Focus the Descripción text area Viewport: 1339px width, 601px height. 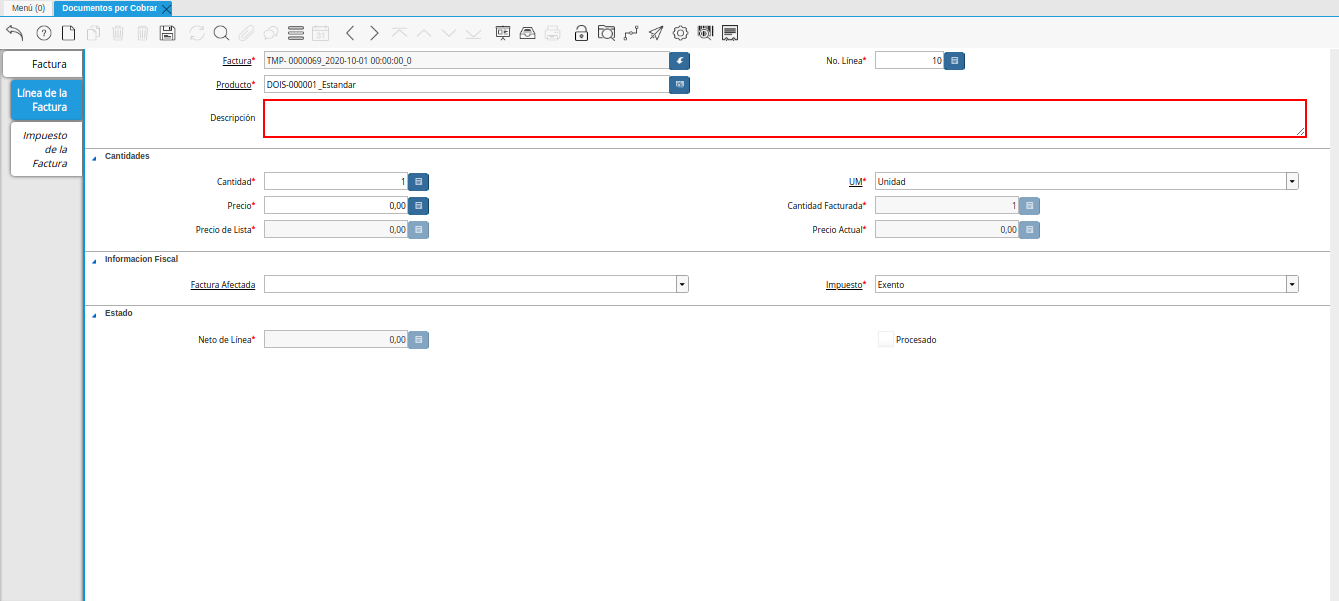(x=785, y=118)
